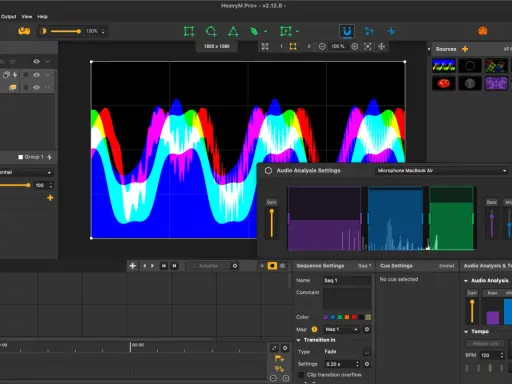
Task: Click the timeline expand arrows icon
Action: [x=274, y=348]
